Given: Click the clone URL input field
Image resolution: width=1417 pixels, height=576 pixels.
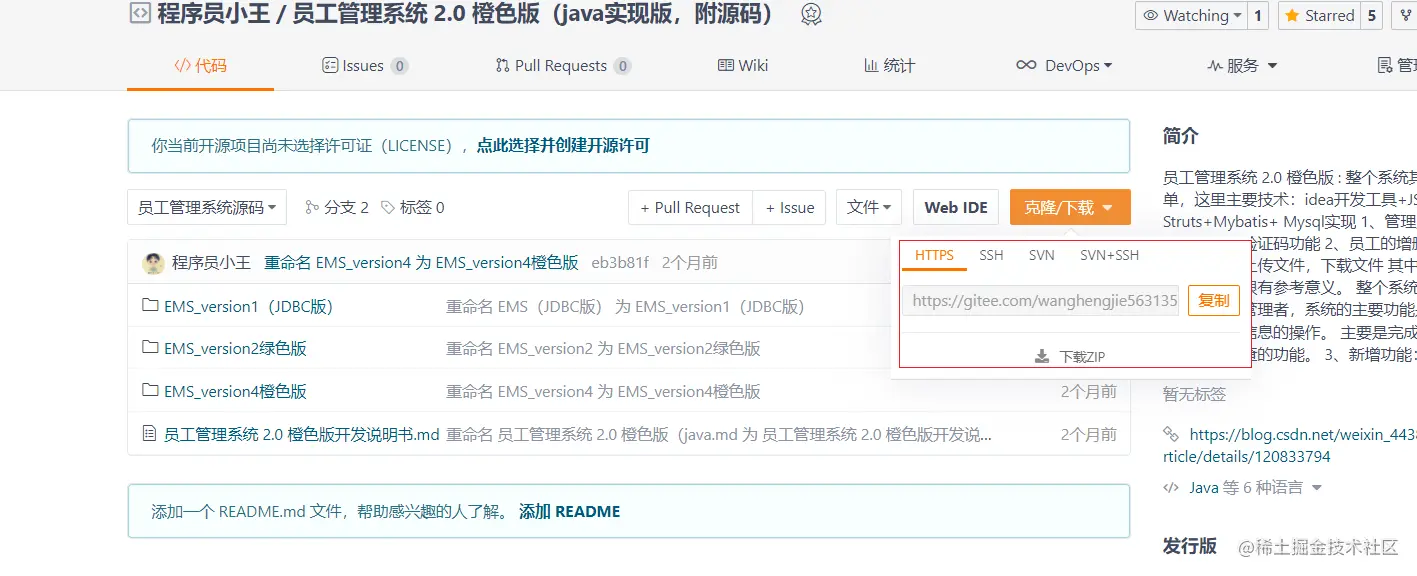Looking at the screenshot, I should tap(1041, 300).
